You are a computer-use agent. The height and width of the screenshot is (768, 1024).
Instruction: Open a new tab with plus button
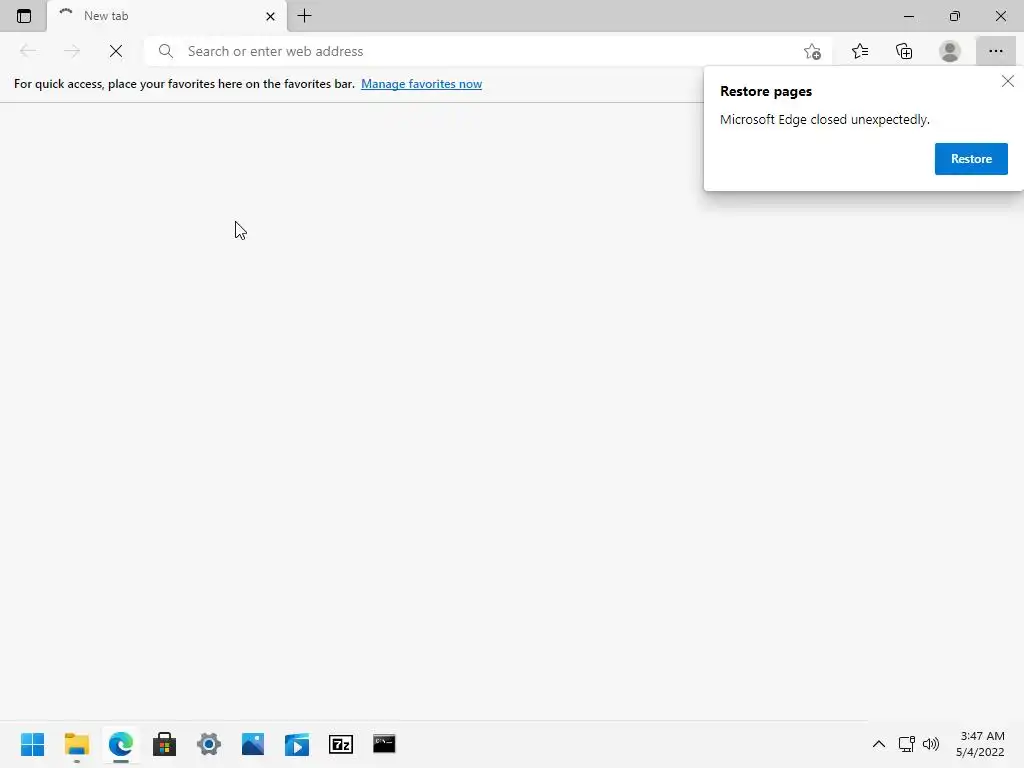click(x=304, y=16)
